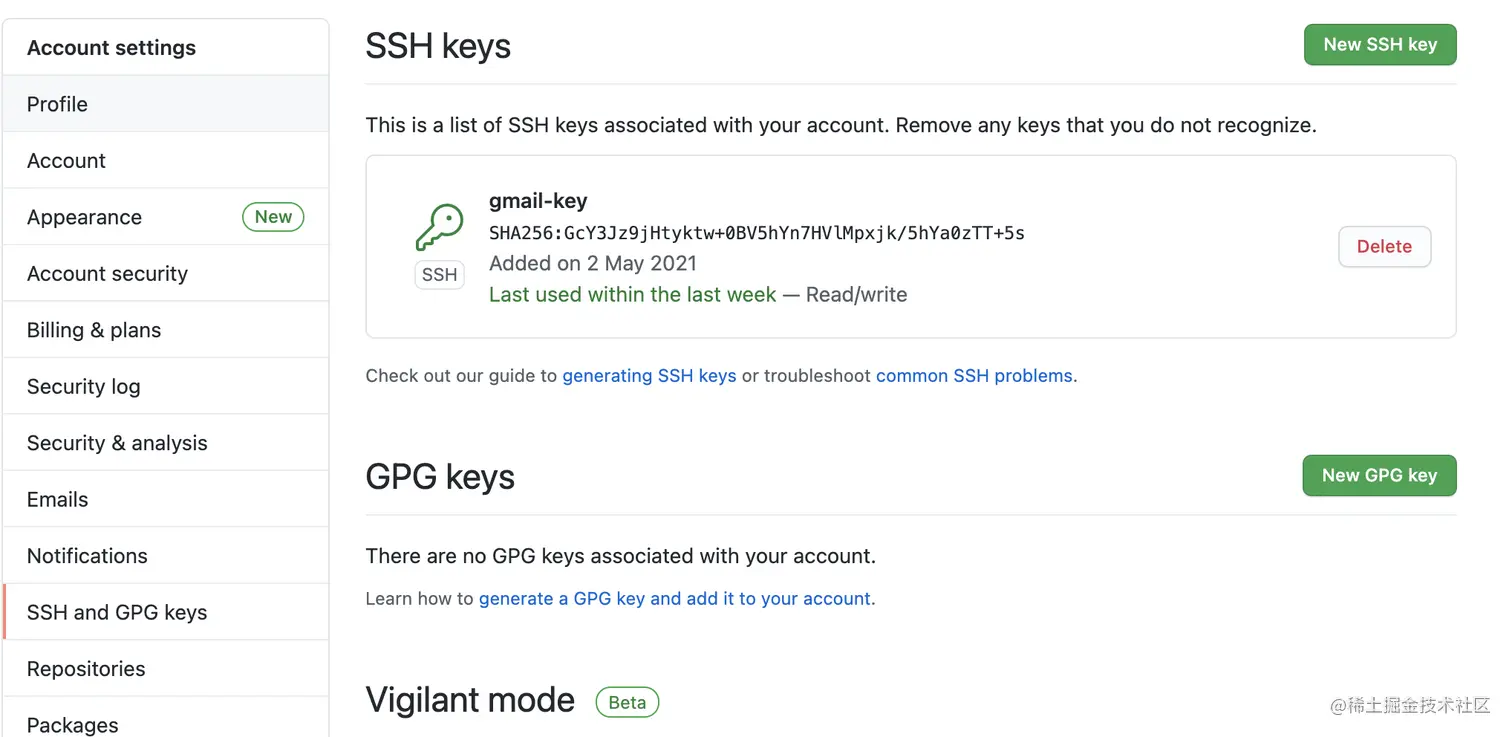Open Security & analysis settings
This screenshot has height=737, width=1512.
tap(118, 443)
